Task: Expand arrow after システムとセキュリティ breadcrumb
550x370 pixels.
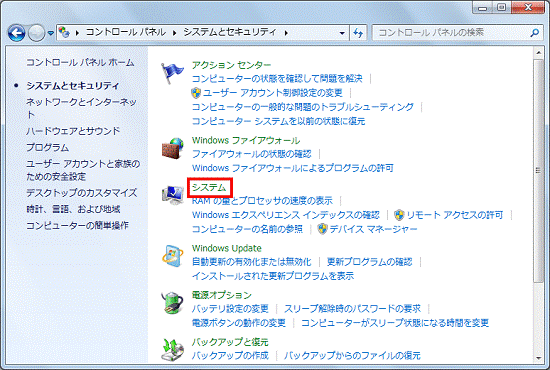Action: [x=286, y=33]
